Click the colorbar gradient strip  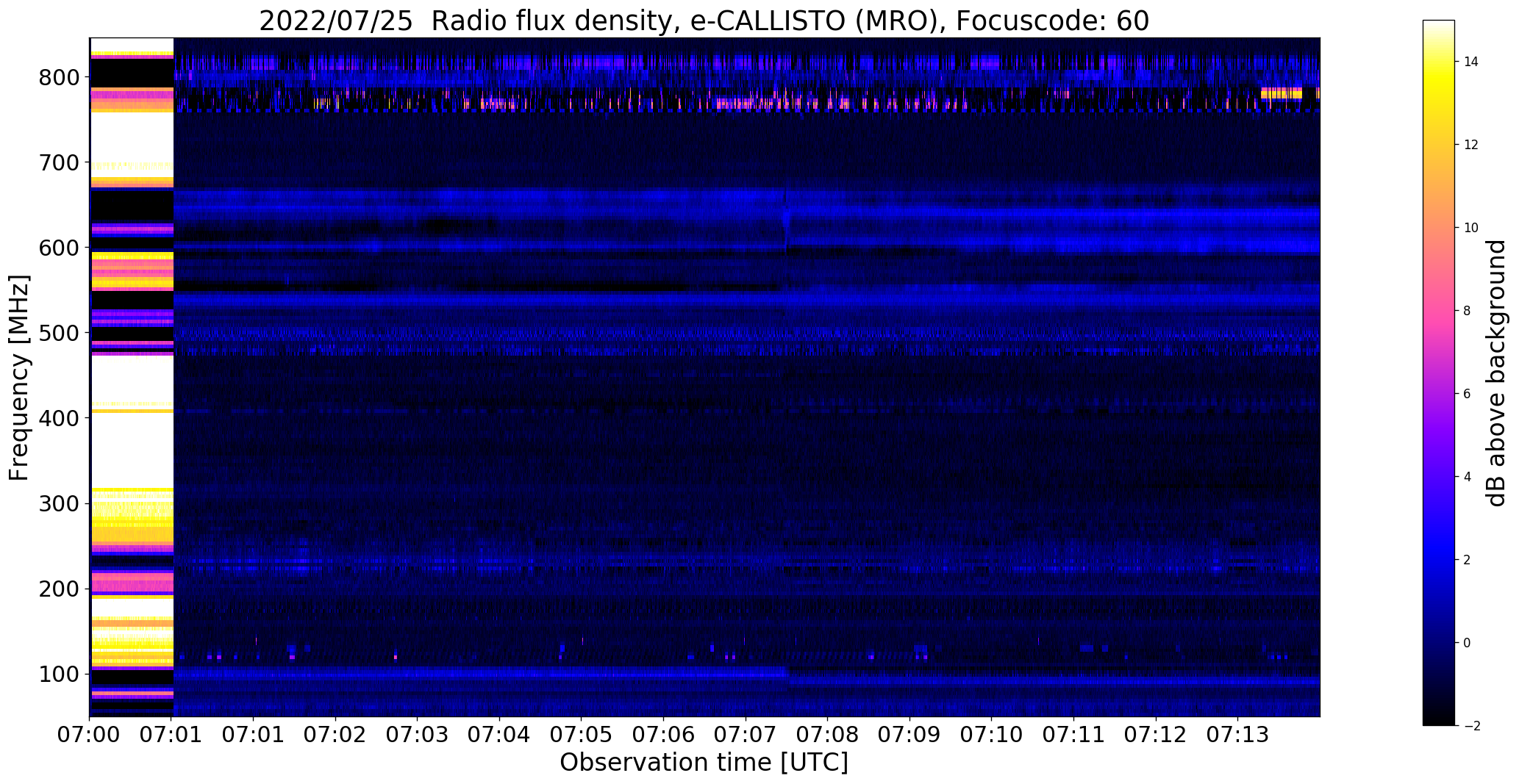[1439, 373]
